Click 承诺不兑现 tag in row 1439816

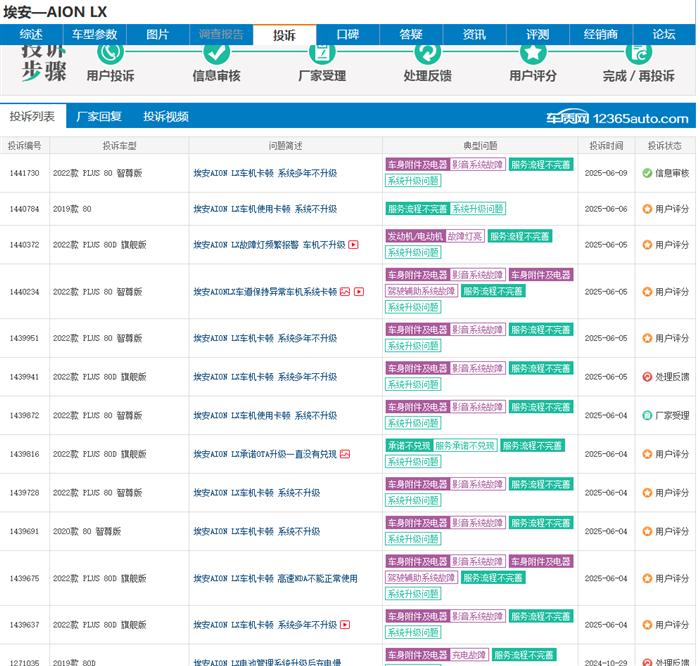(409, 445)
